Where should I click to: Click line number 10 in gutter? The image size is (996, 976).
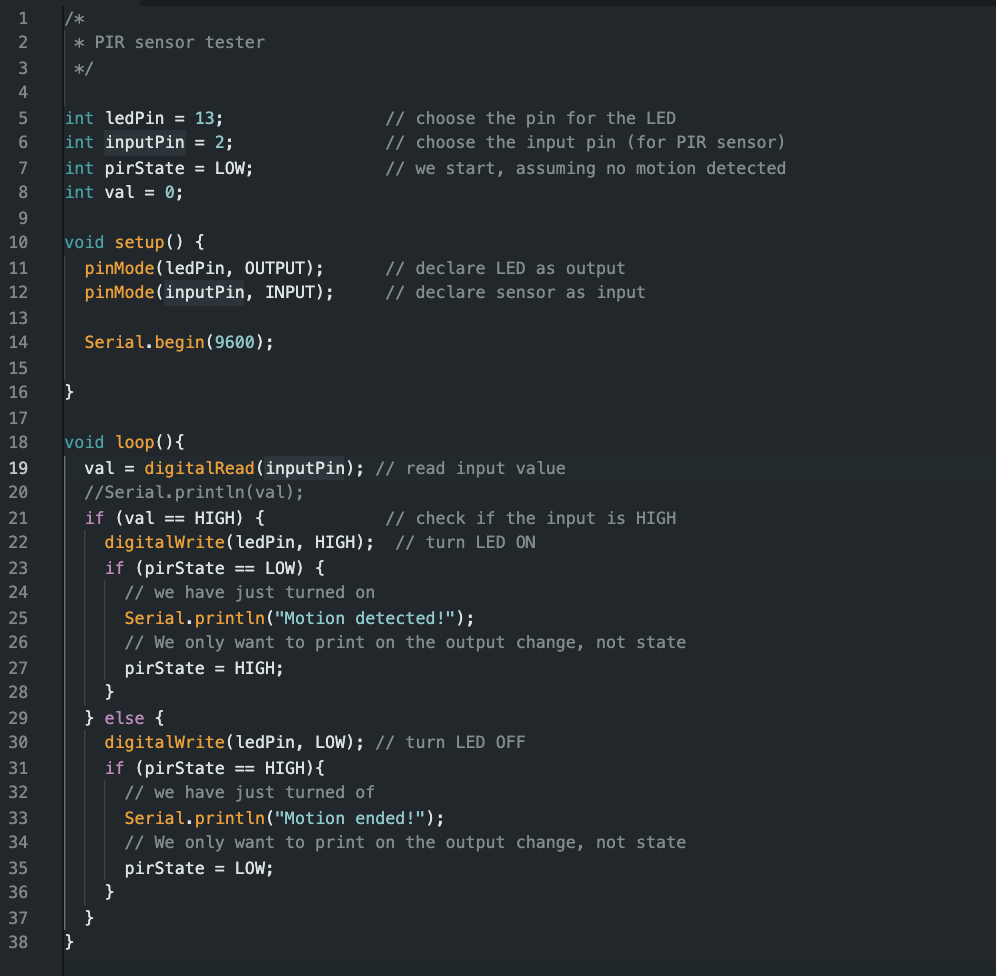18,243
